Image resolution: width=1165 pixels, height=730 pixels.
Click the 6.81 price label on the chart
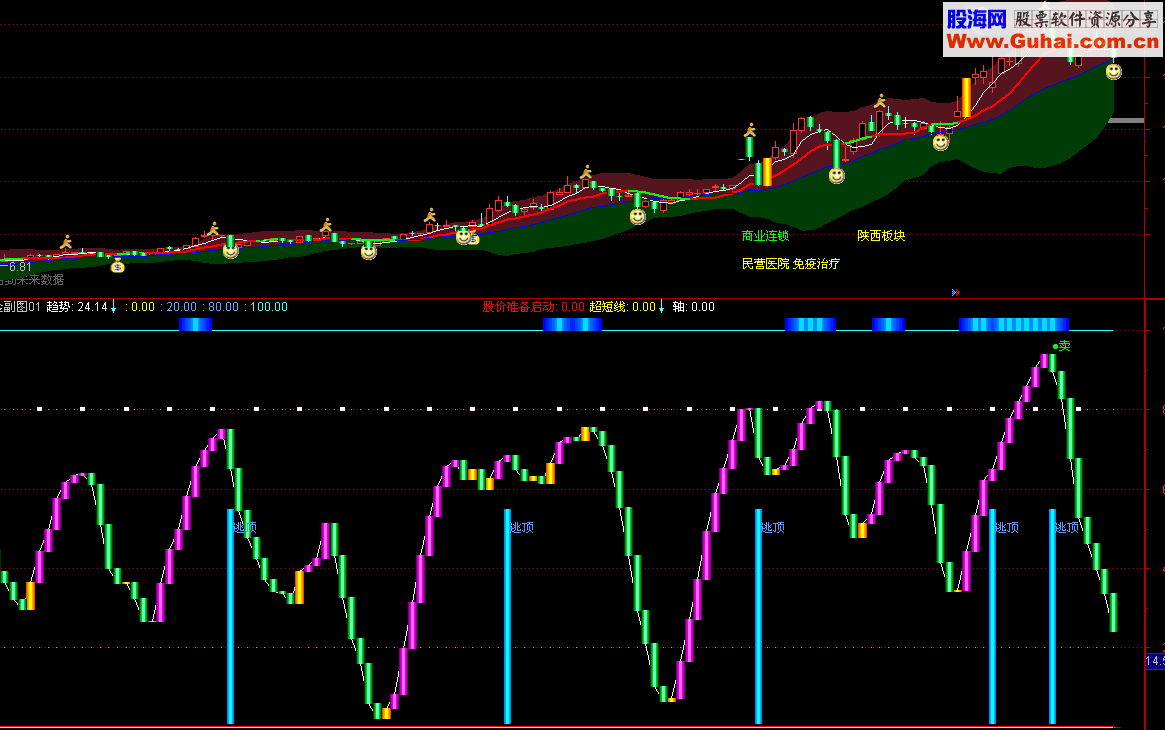(x=20, y=267)
